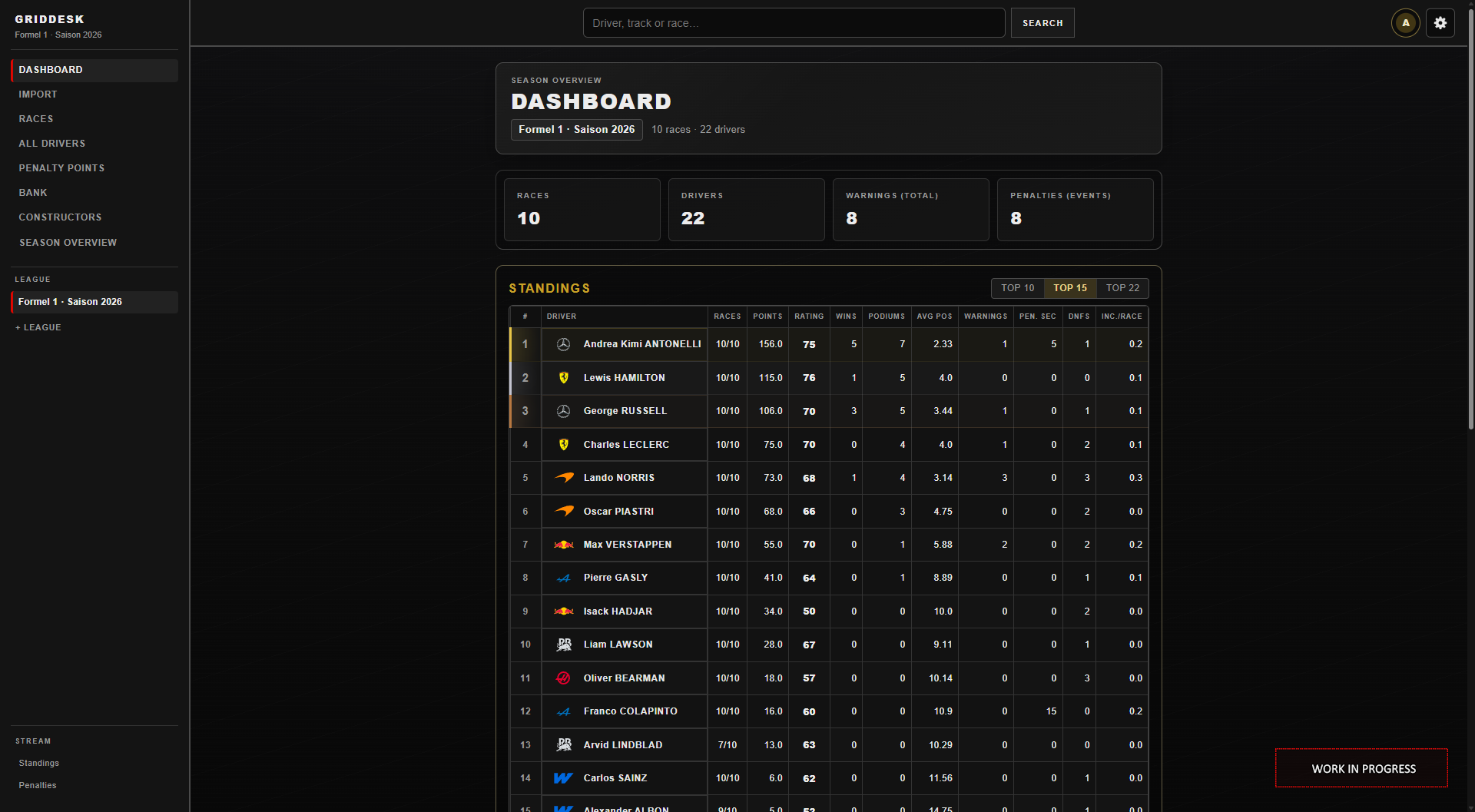Open driver George RUSSELL
1475x812 pixels.
[625, 411]
